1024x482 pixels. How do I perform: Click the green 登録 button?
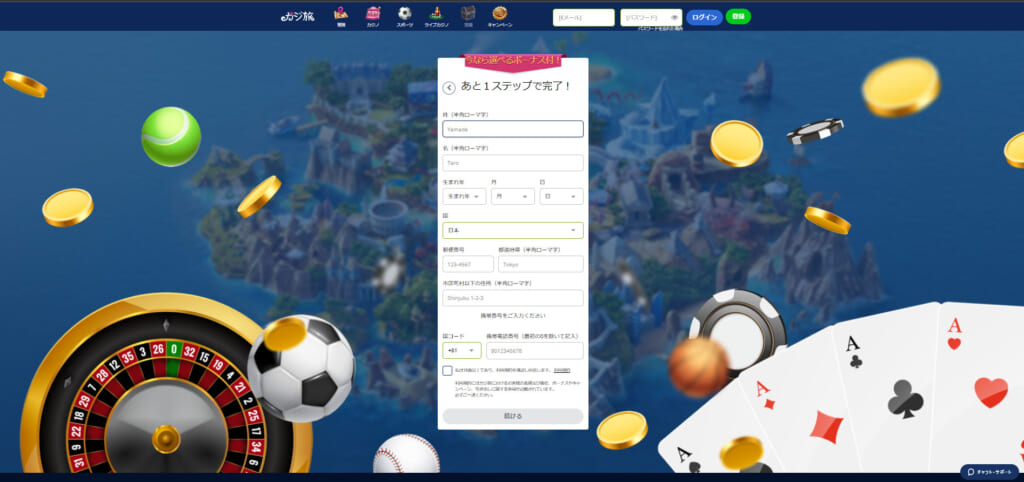pos(738,16)
